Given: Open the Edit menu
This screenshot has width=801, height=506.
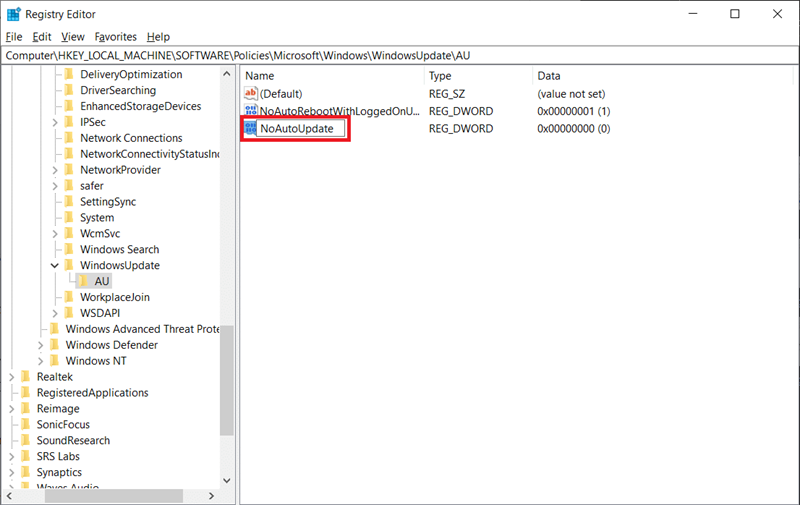Looking at the screenshot, I should pyautogui.click(x=41, y=37).
